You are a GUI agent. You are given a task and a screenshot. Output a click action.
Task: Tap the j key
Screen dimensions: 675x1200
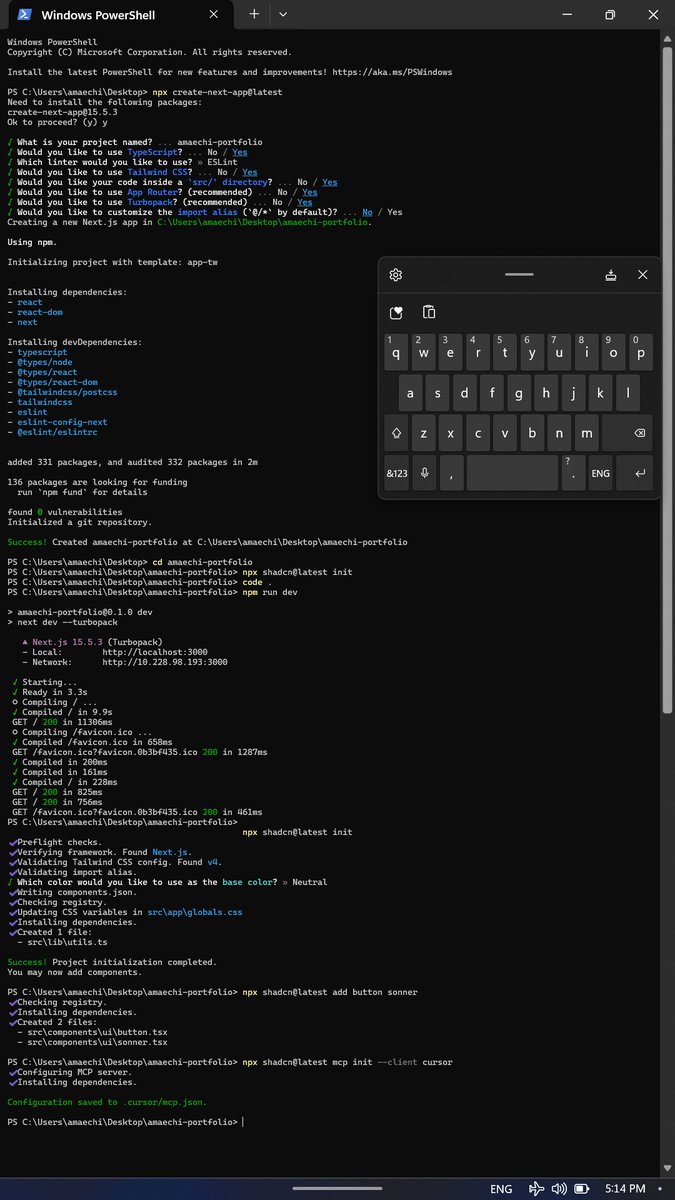pyautogui.click(x=572, y=393)
